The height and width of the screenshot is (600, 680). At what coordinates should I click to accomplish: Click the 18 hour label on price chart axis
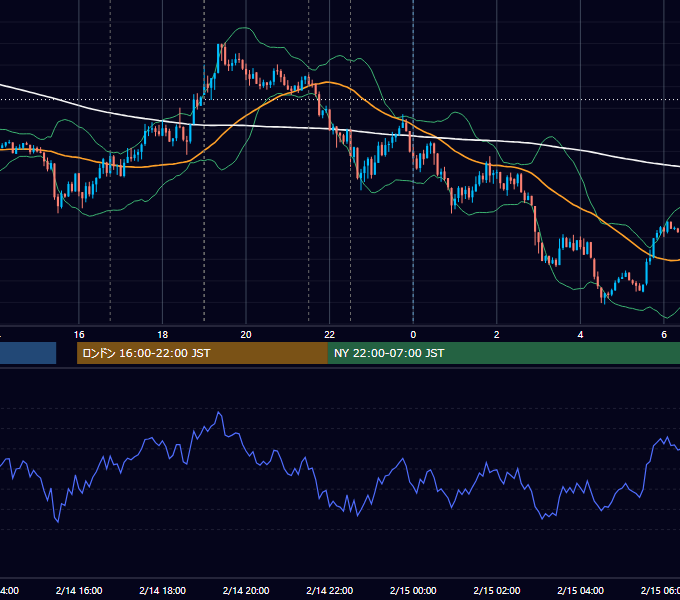coord(163,335)
